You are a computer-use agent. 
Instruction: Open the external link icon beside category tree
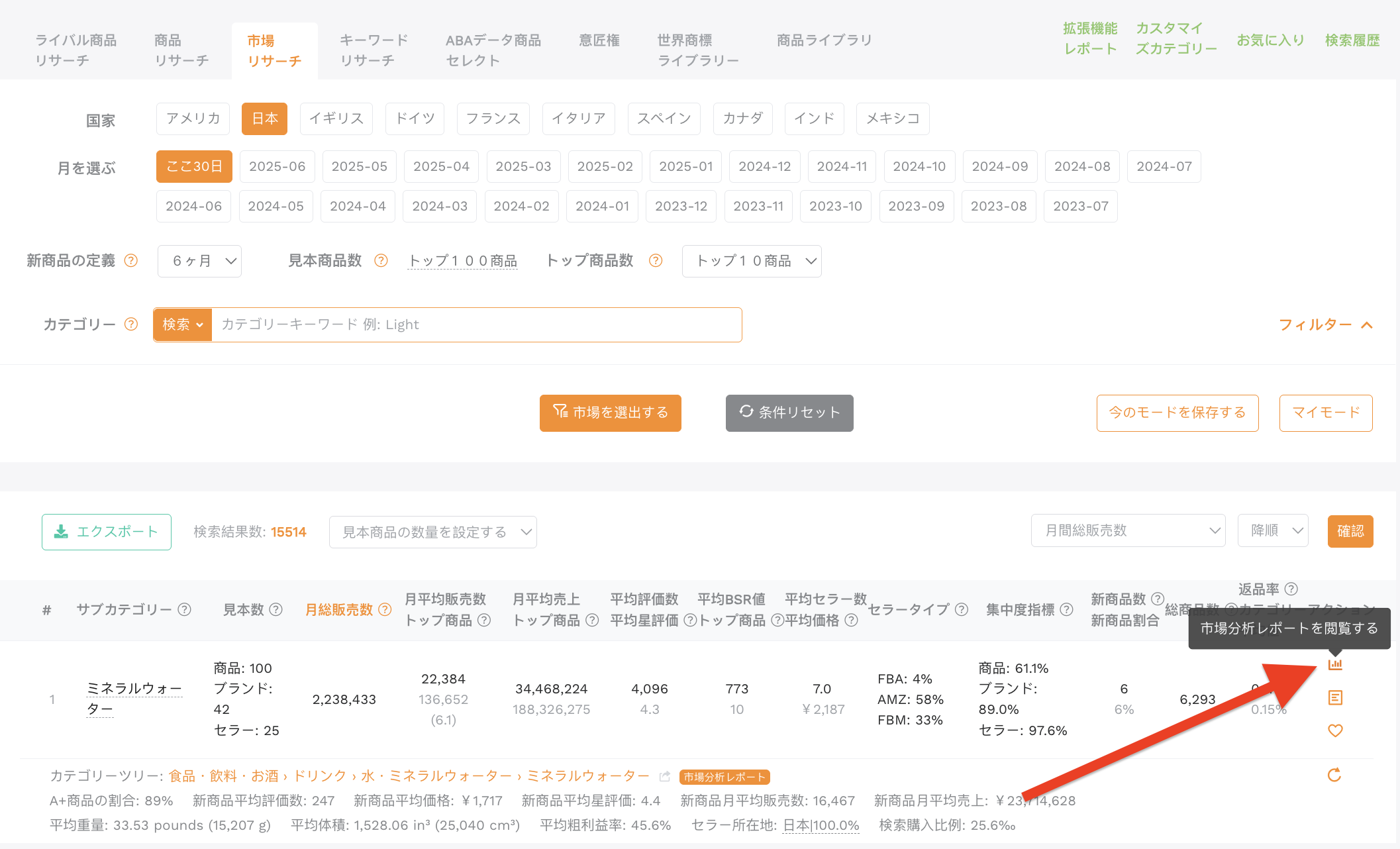click(x=665, y=776)
